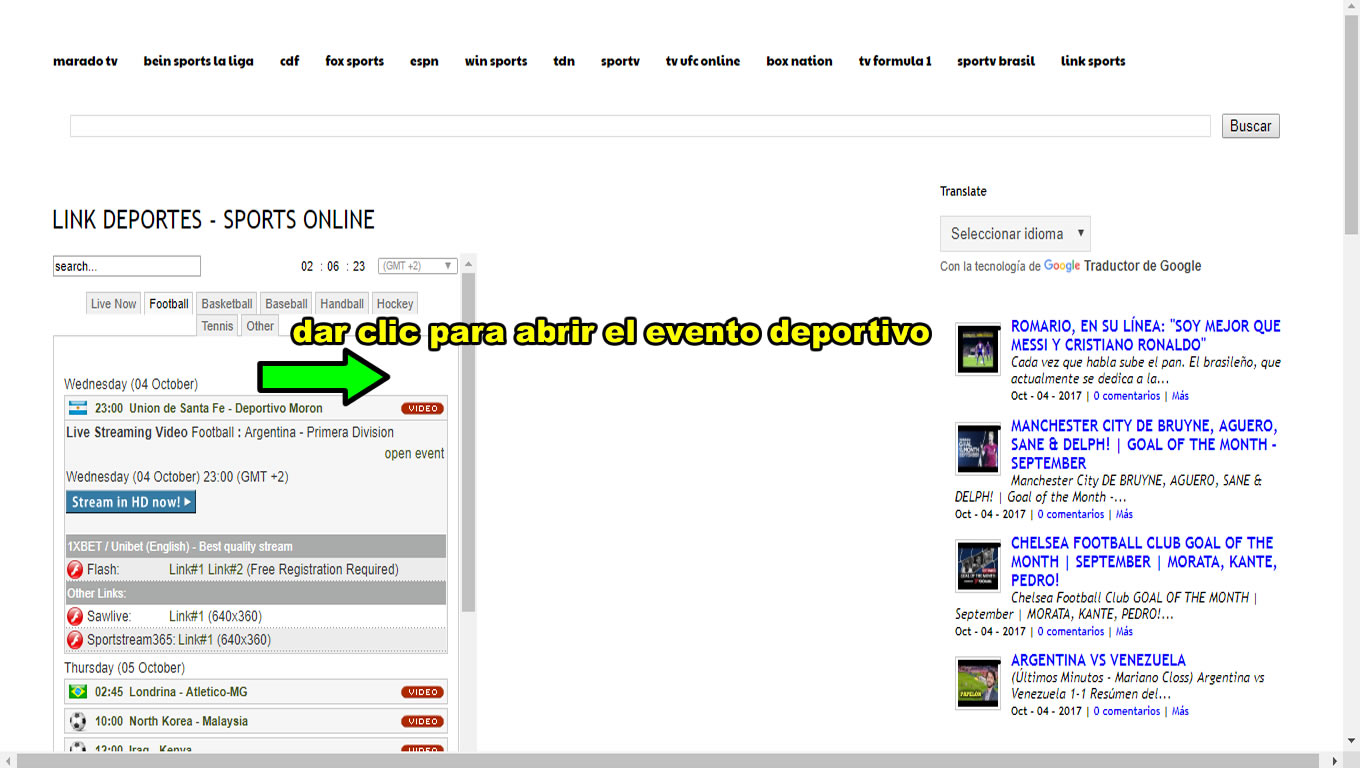
Task: Click the Argentina flag icon beside Union de Santa Fe
Action: (x=78, y=408)
